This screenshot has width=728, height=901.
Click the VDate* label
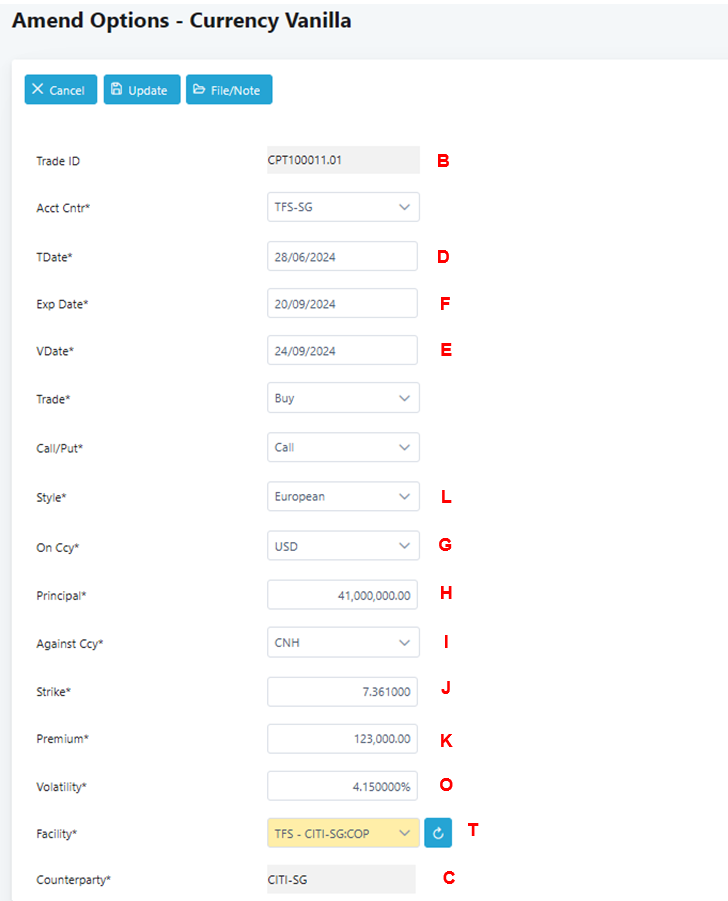55,352
